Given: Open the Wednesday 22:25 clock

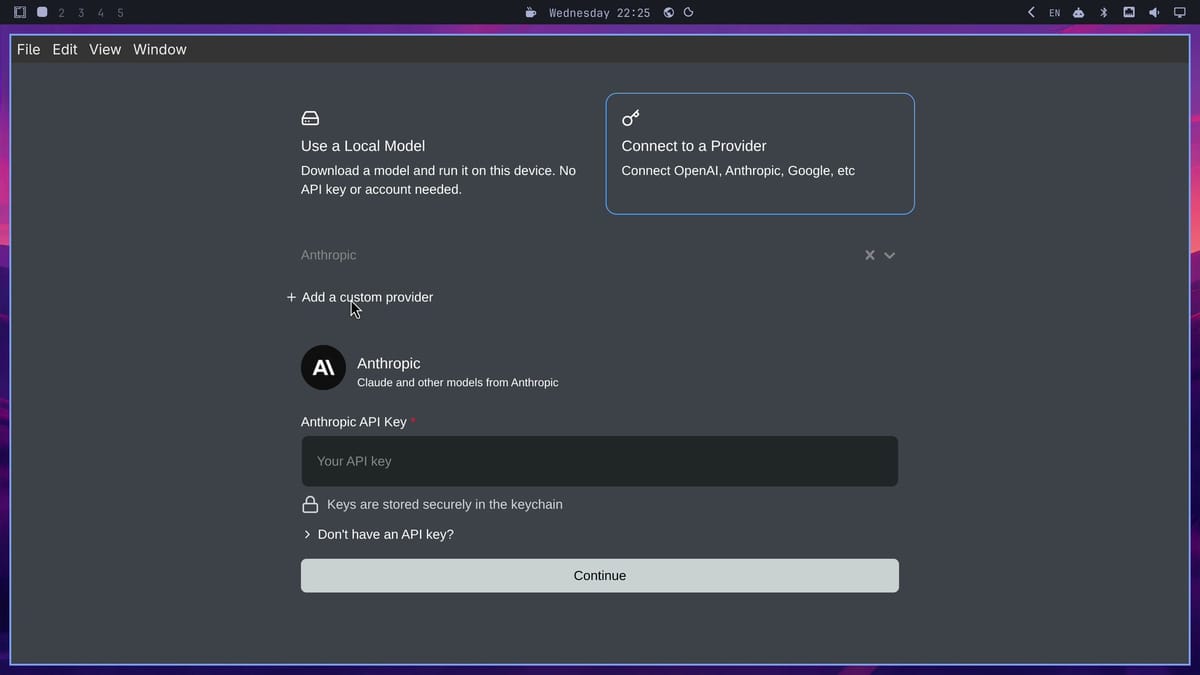Looking at the screenshot, I should (600, 13).
